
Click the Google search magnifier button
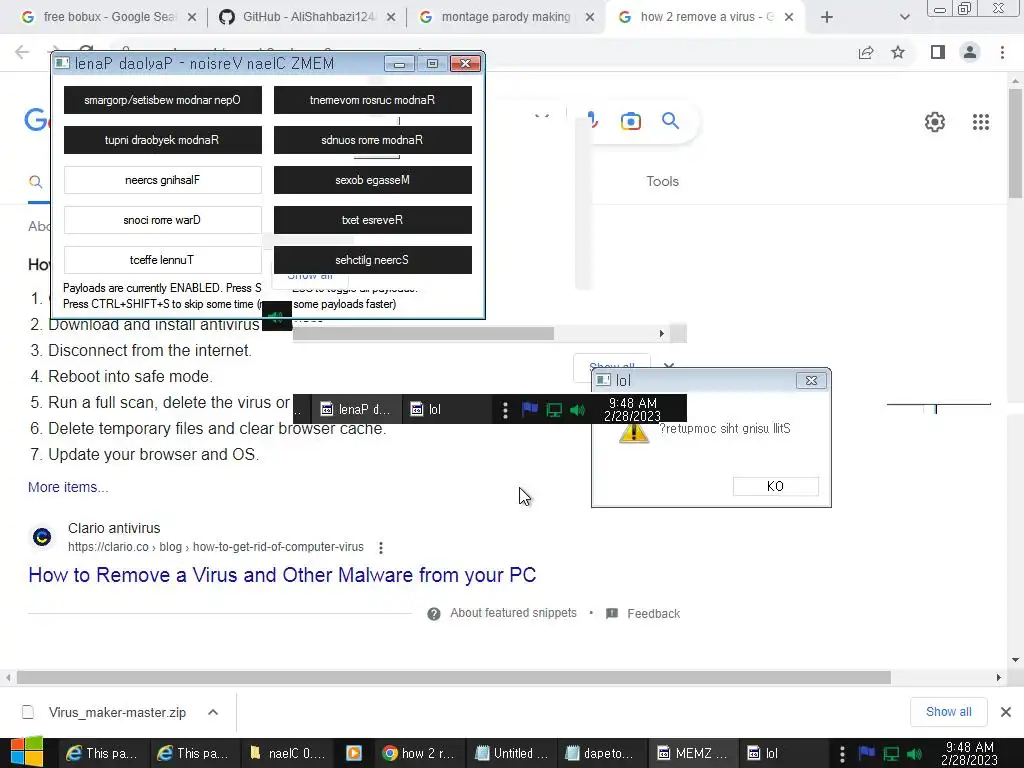[x=670, y=121]
